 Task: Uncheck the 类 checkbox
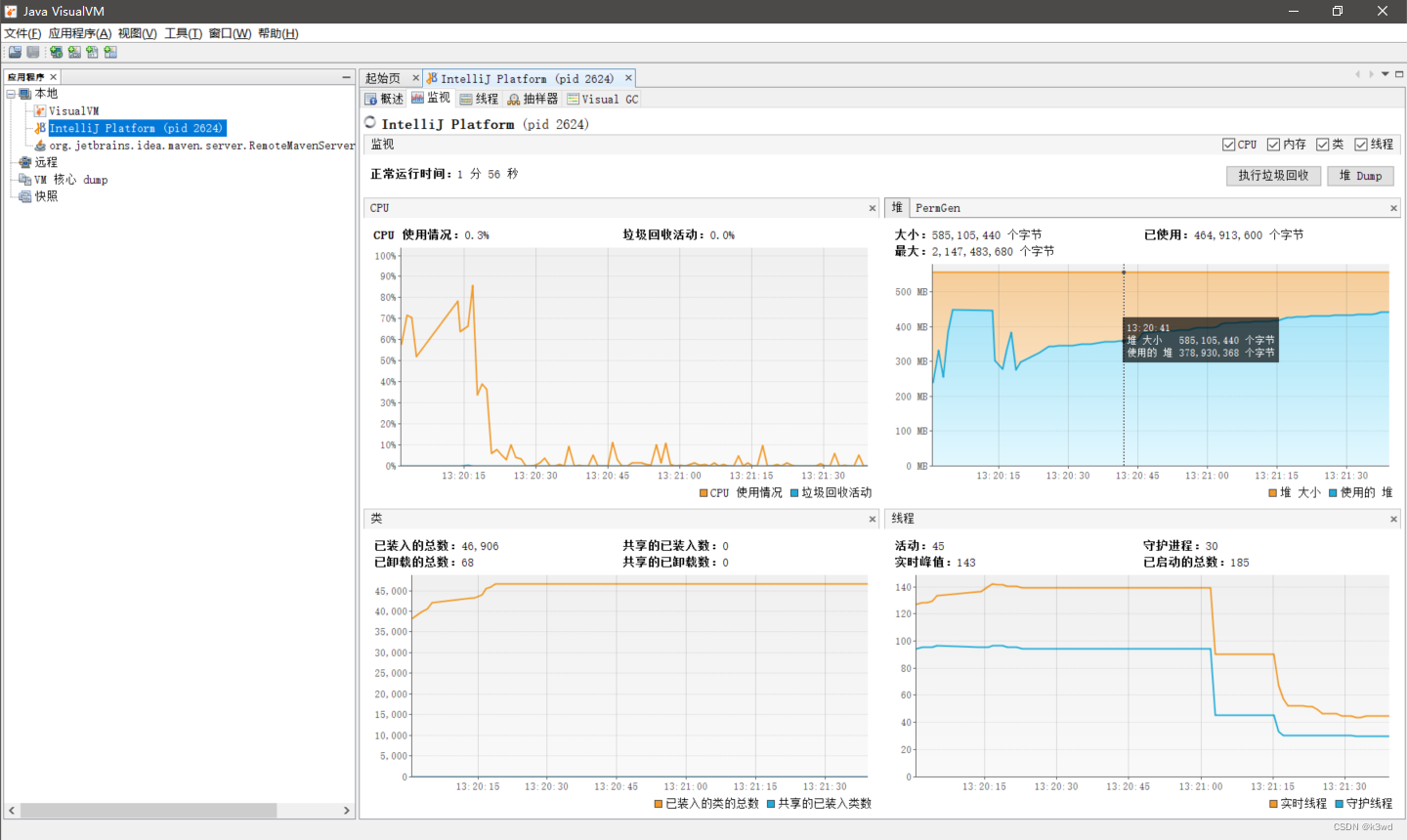pos(1322,145)
